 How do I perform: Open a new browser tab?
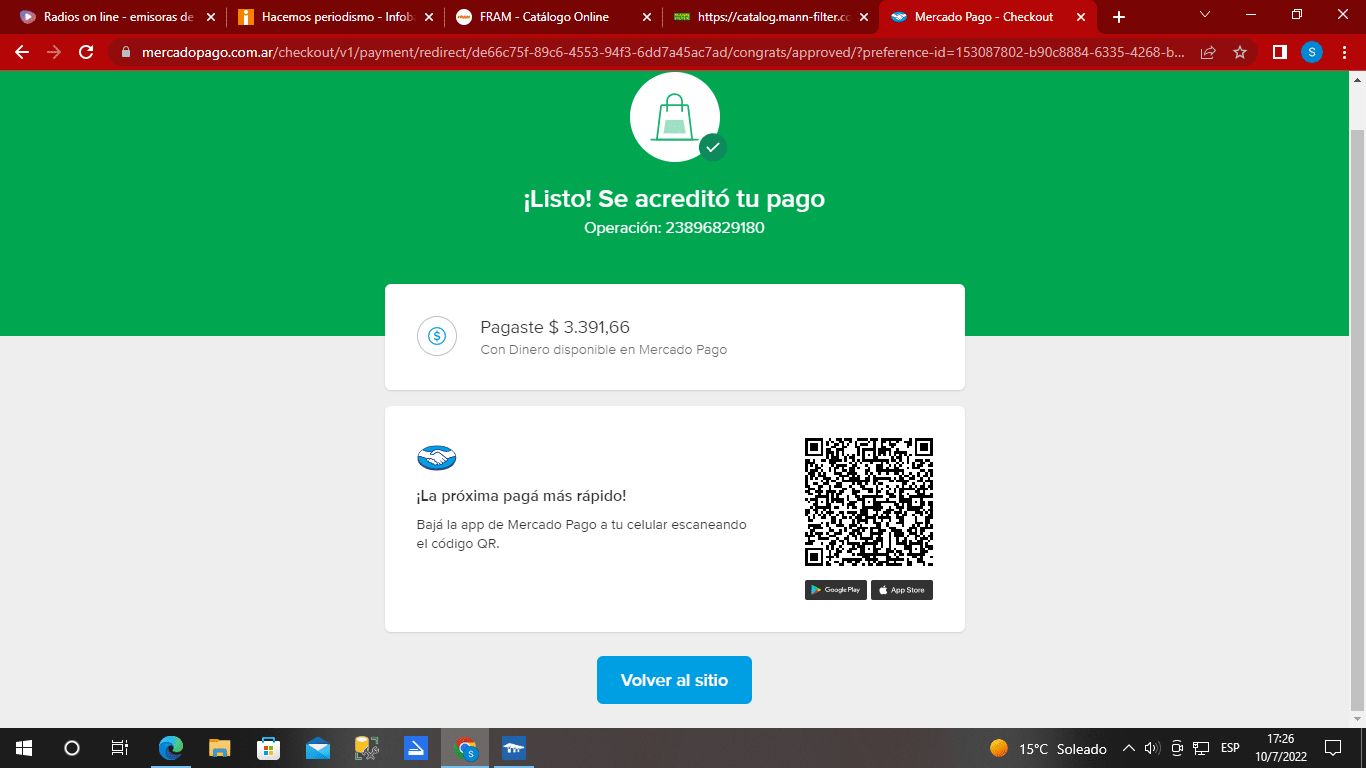pyautogui.click(x=1119, y=17)
